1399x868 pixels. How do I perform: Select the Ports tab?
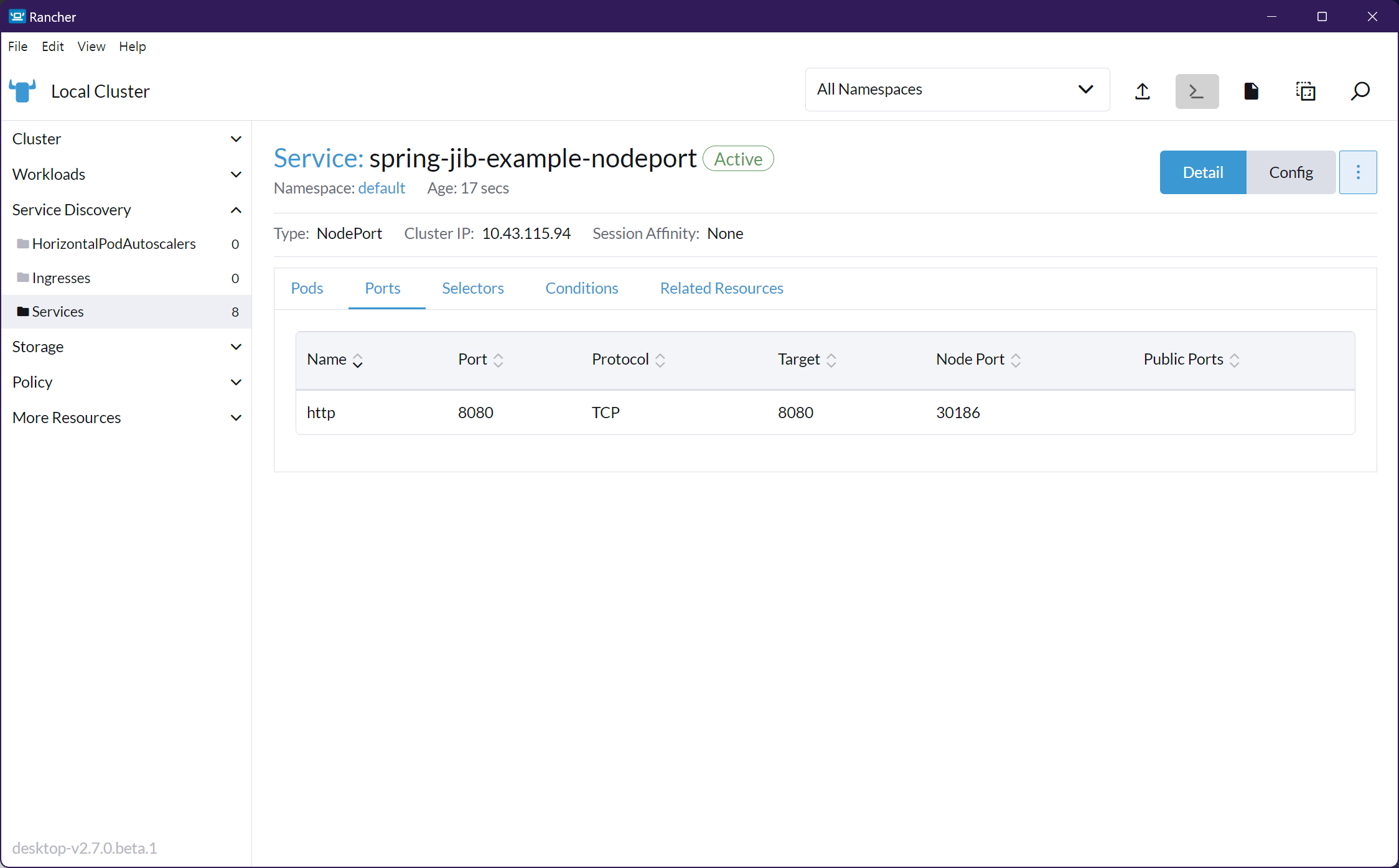coord(383,288)
